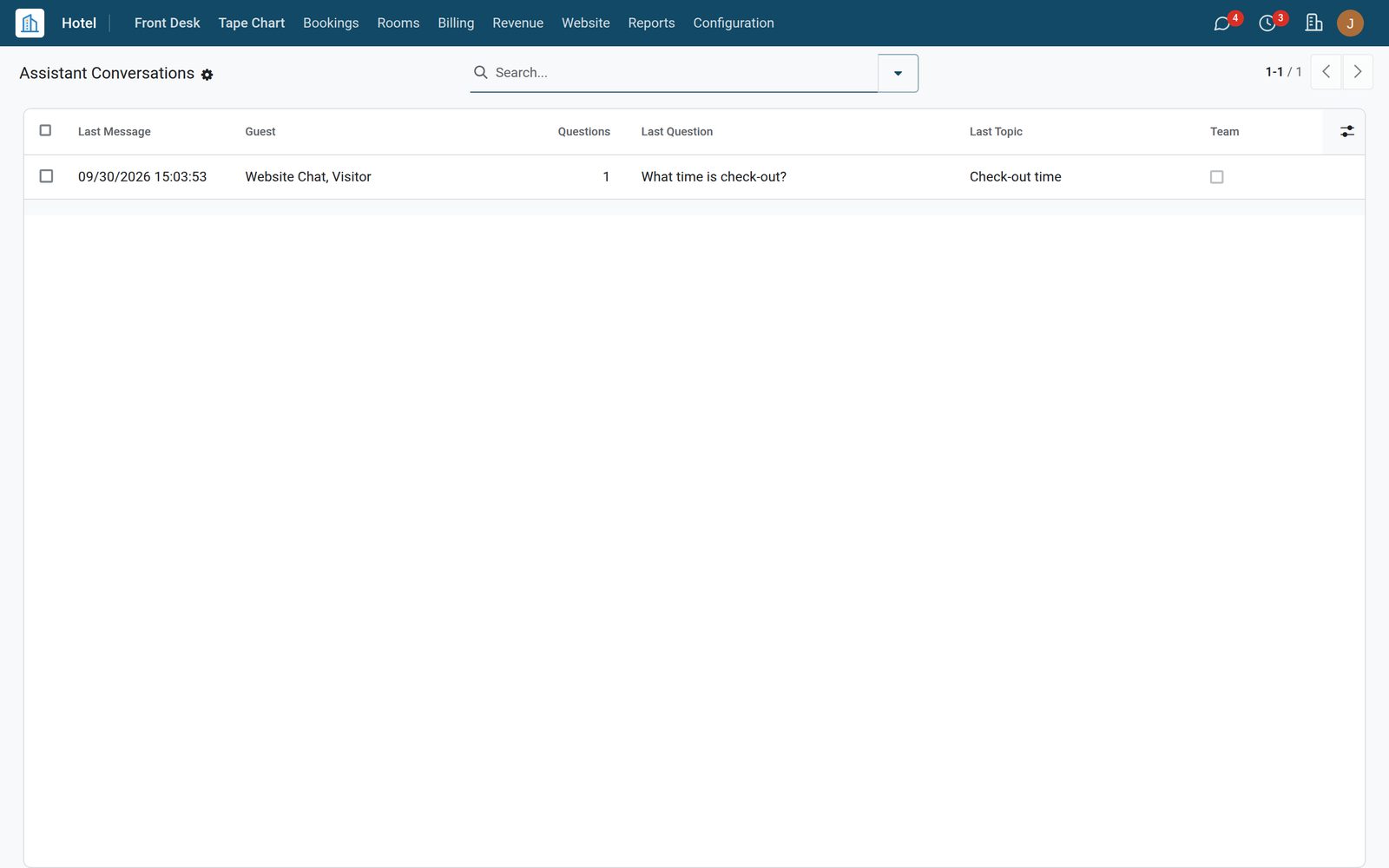Sort by the Last Message column header
This screenshot has width=1389, height=868.
tap(115, 131)
